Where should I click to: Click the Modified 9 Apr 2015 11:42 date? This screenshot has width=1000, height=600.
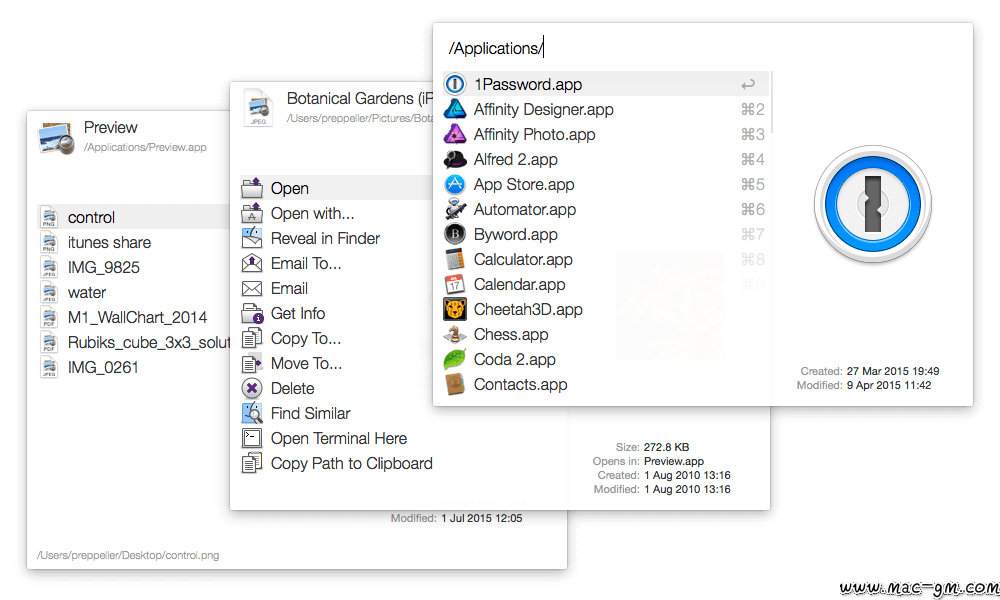point(889,385)
